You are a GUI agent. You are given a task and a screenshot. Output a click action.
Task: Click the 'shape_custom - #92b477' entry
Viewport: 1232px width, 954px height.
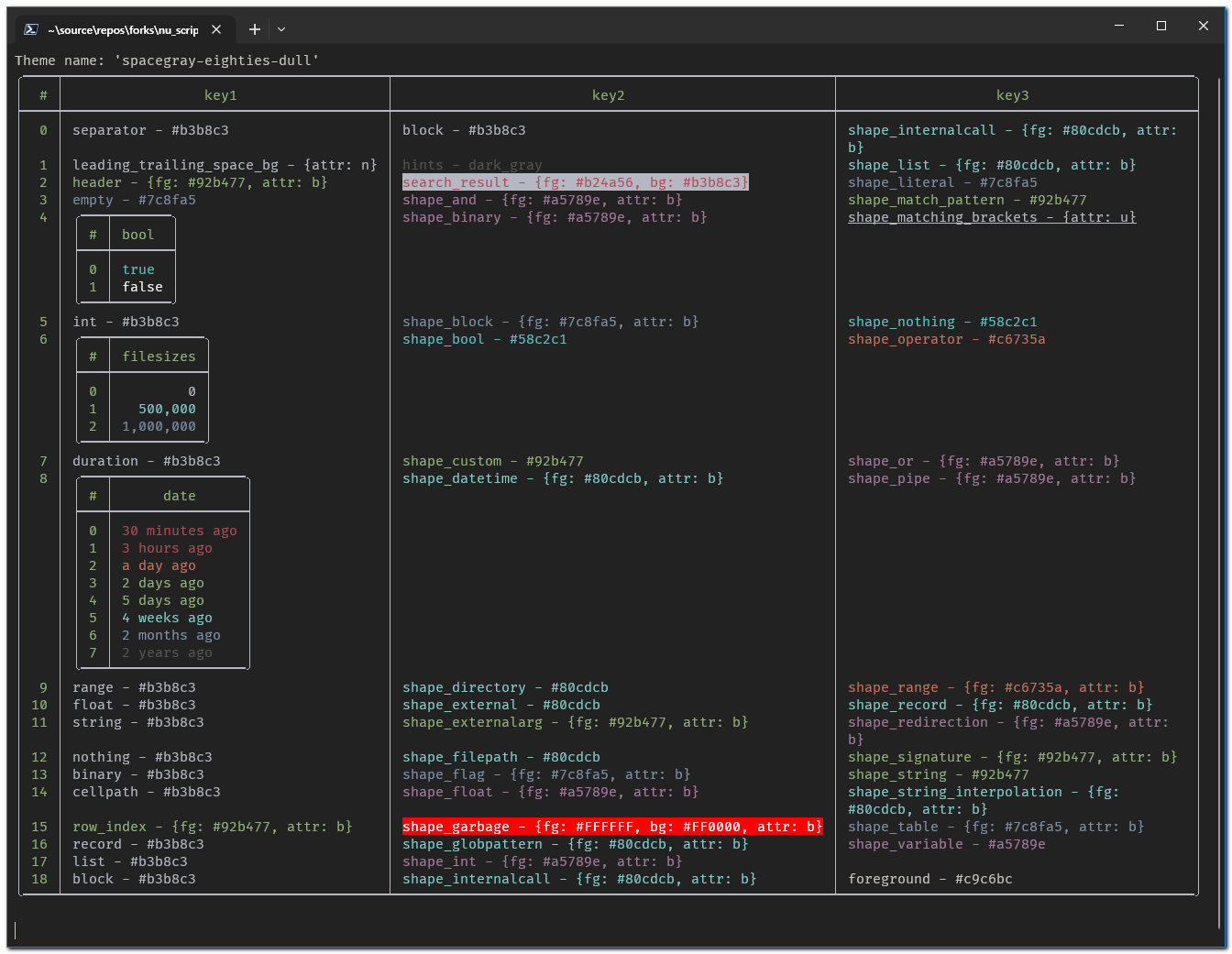click(x=493, y=461)
